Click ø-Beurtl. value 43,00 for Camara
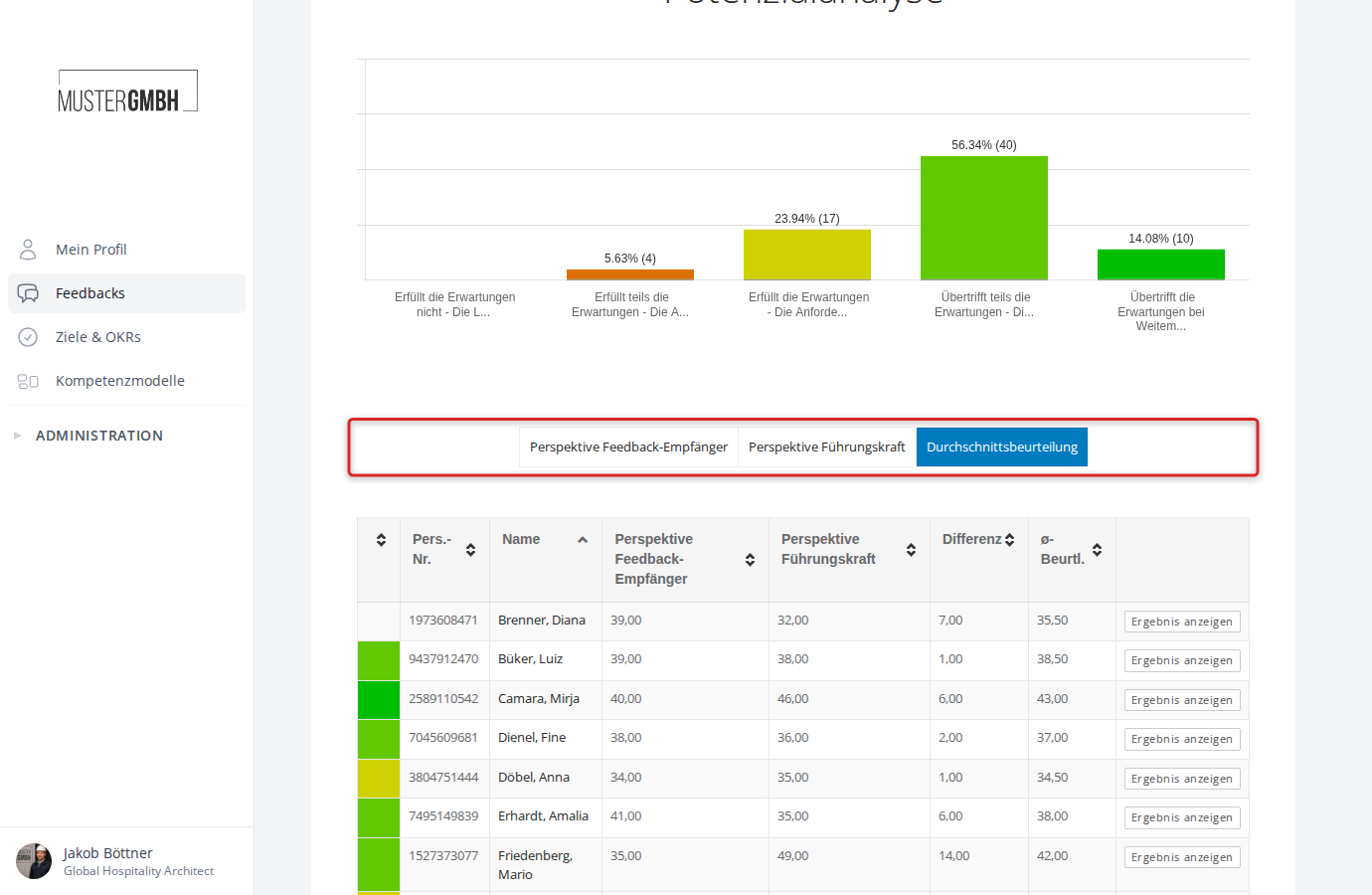 [x=1053, y=699]
